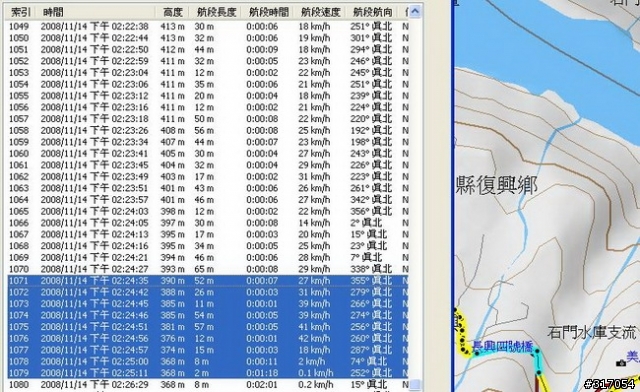Click highlighted row 1075
This screenshot has width=640, height=392.
(208, 327)
